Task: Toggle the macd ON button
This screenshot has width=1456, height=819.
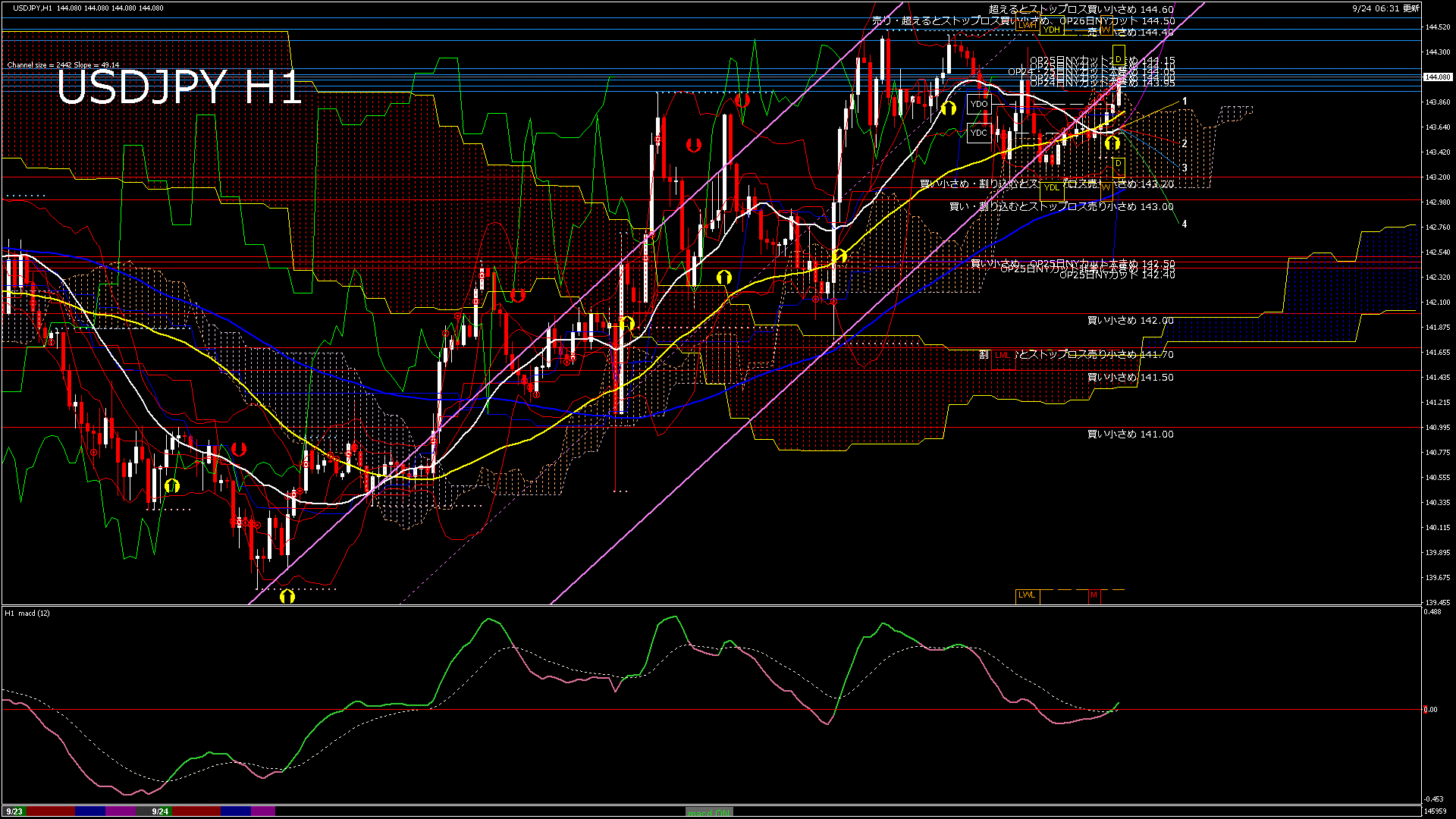Action: [x=709, y=812]
